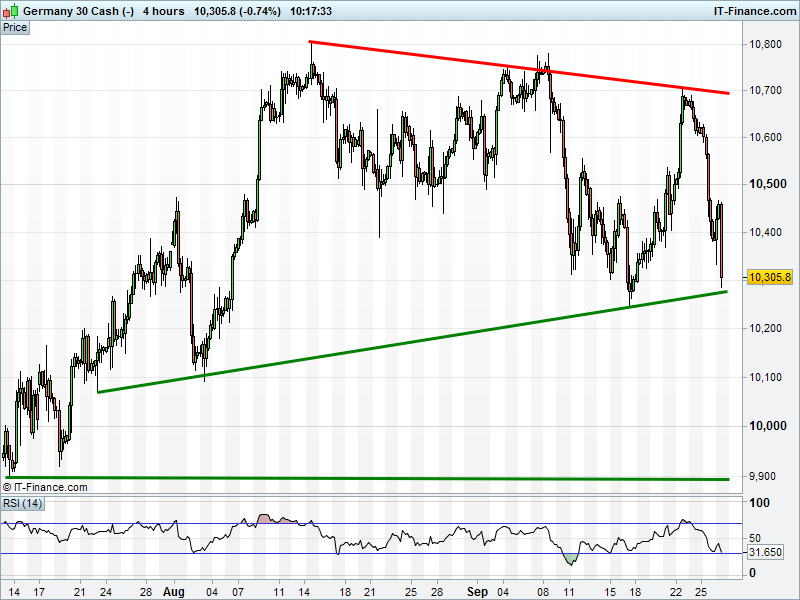Click the 10,400 price axis label

pos(765,233)
